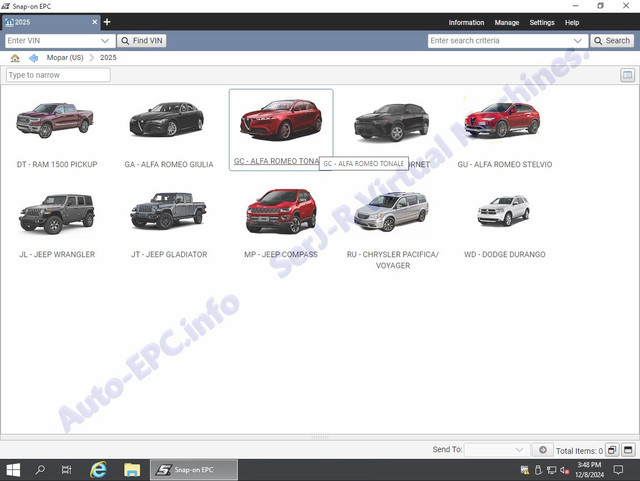Select the Jeep Compass thumbnail

pos(281,211)
